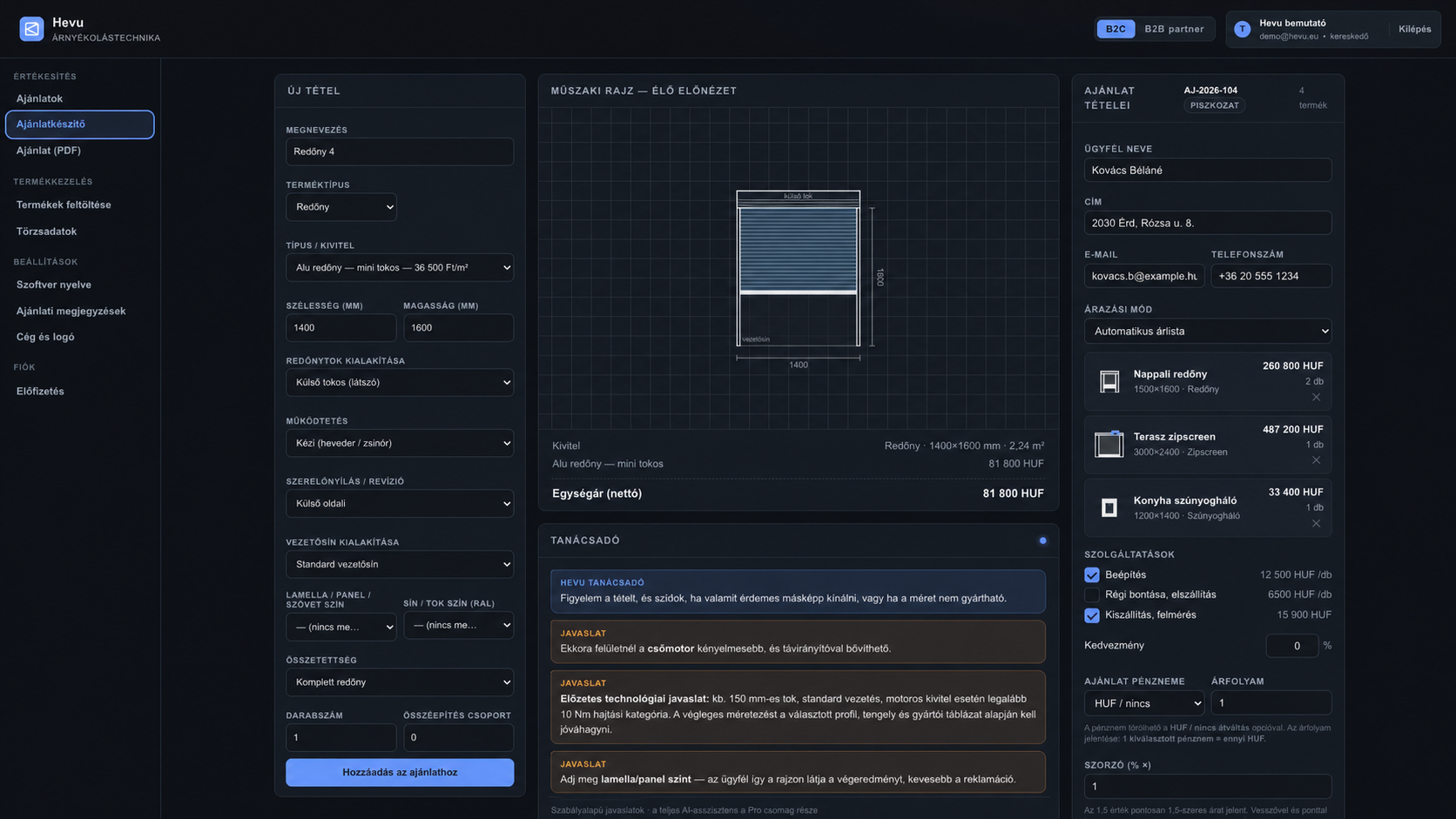Remove the Nappali redőny item
The image size is (1456, 819).
1316,398
